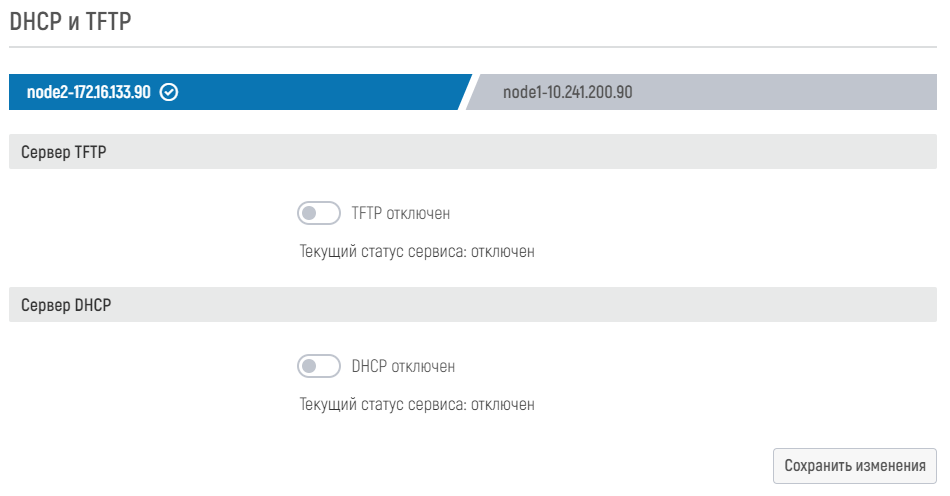Click the horizontal line under the page title
The width and height of the screenshot is (950, 496).
(x=472, y=47)
